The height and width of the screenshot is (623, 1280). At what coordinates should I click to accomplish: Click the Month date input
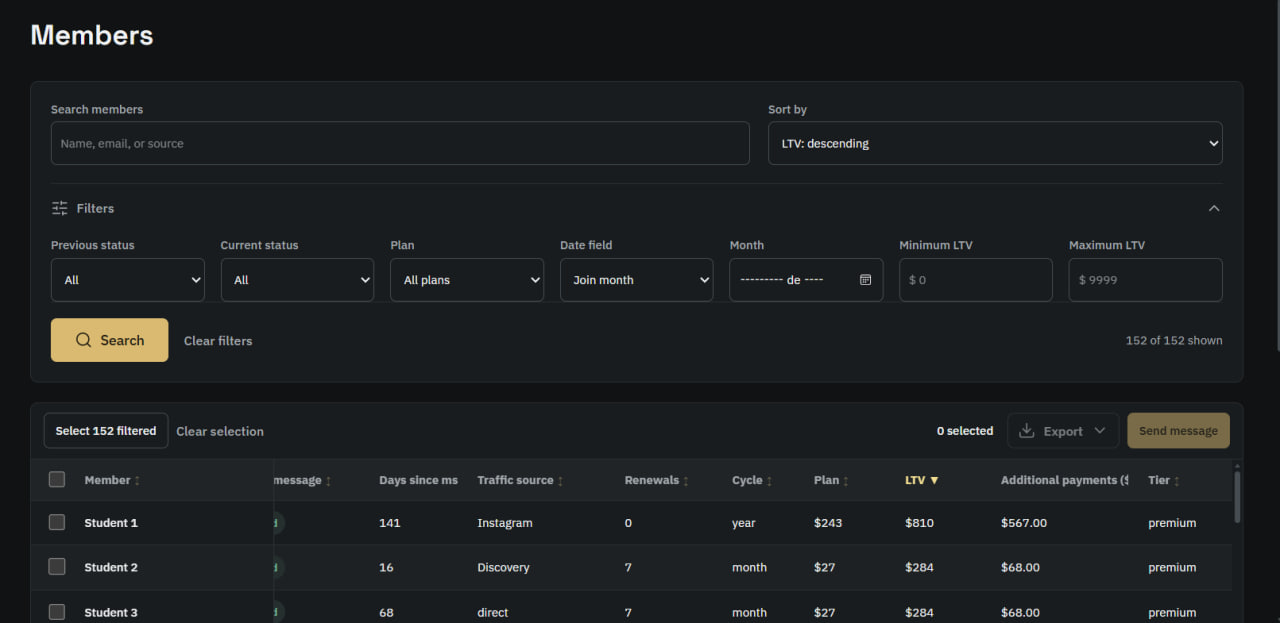[806, 280]
